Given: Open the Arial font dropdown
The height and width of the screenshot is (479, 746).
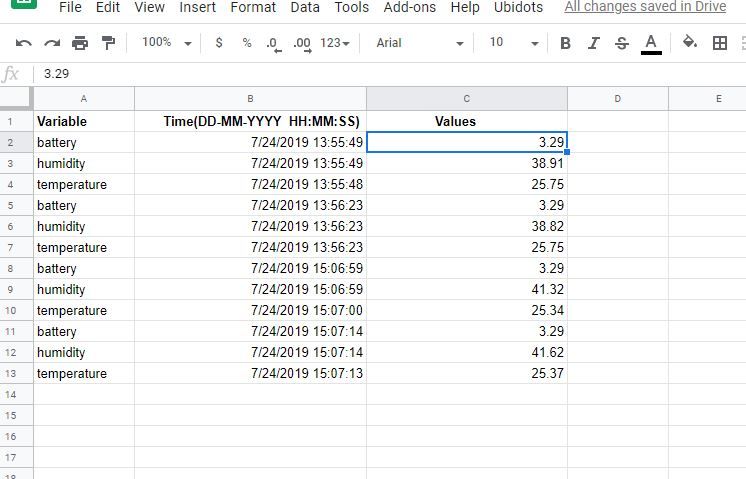Looking at the screenshot, I should (420, 43).
